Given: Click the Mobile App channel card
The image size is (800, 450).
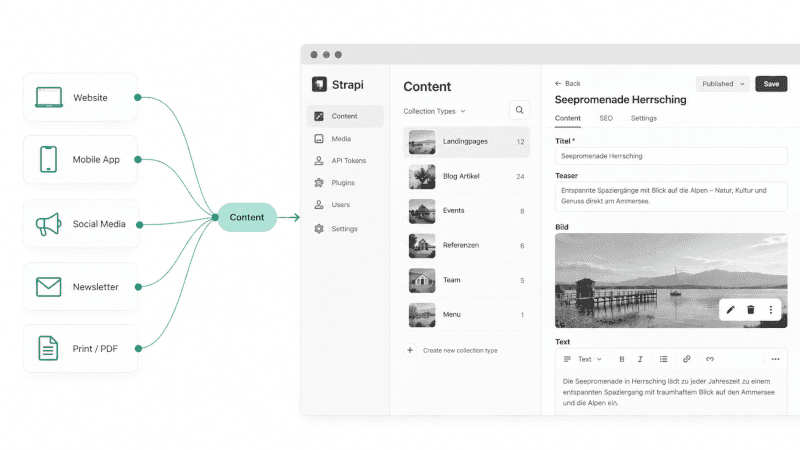Looking at the screenshot, I should (x=81, y=159).
